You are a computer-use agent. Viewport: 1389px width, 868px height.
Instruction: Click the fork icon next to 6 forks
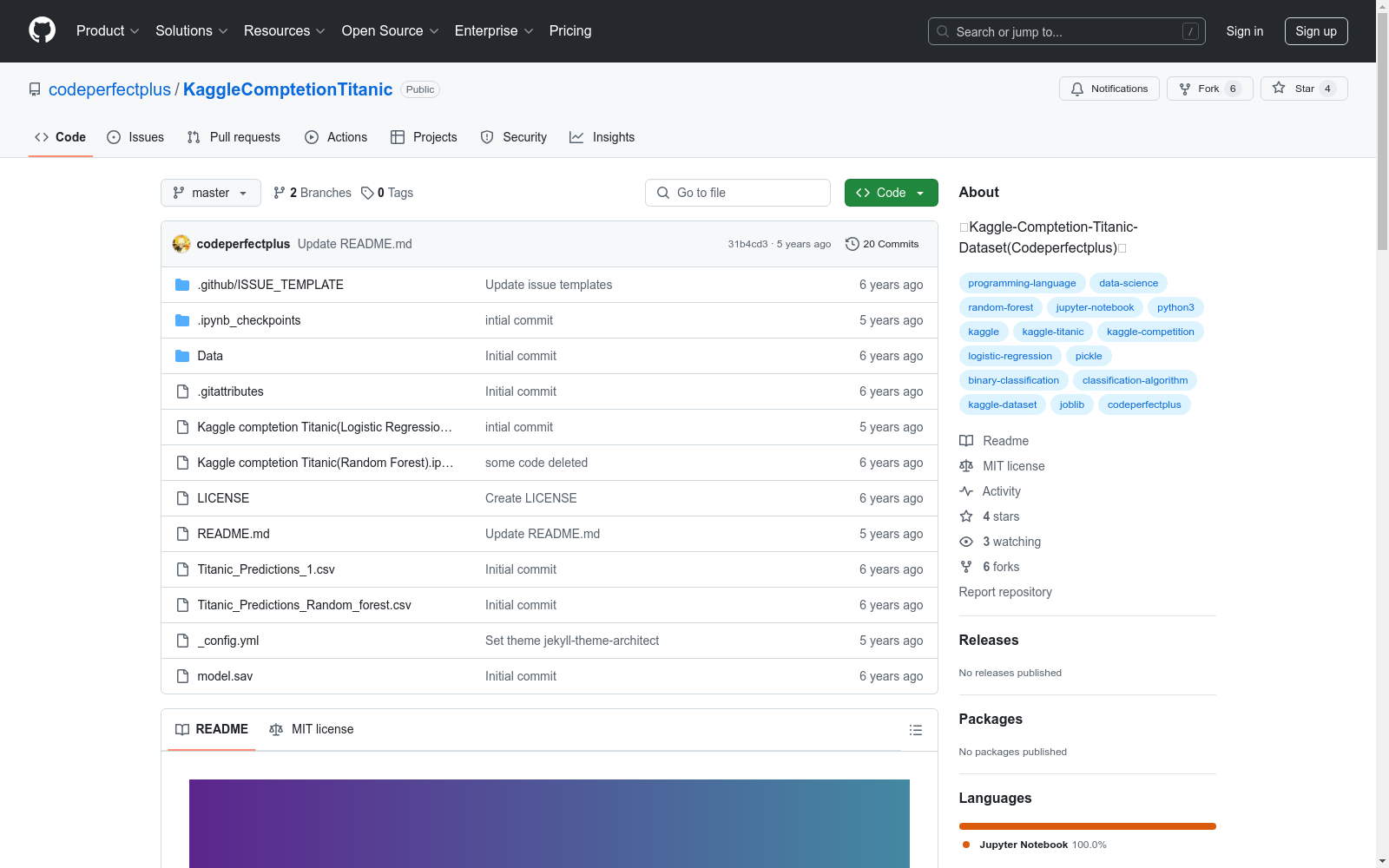(966, 567)
